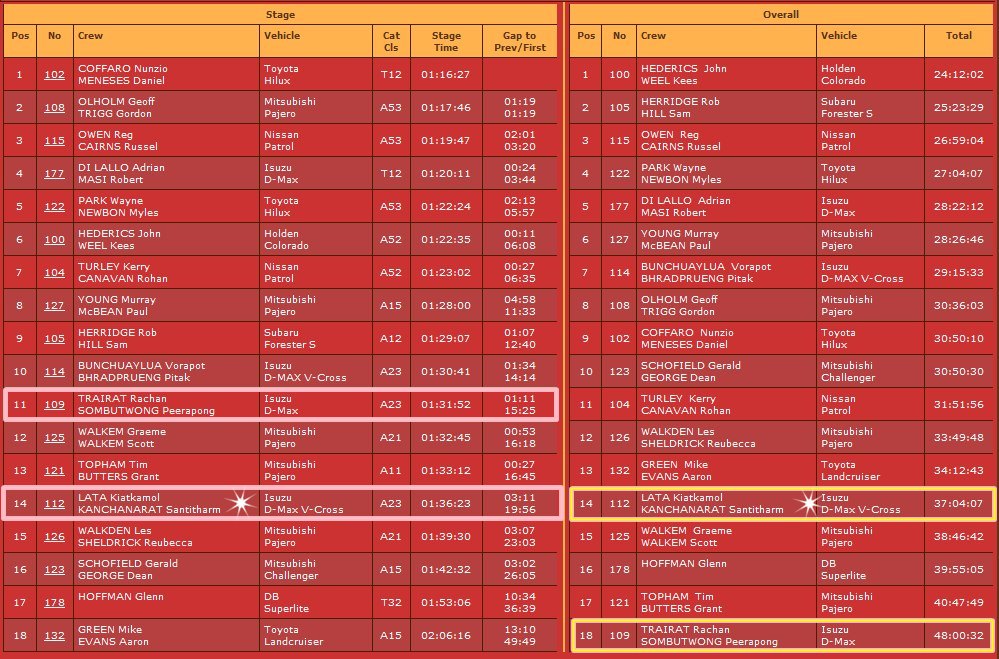Select category A12 cell

coord(391,338)
